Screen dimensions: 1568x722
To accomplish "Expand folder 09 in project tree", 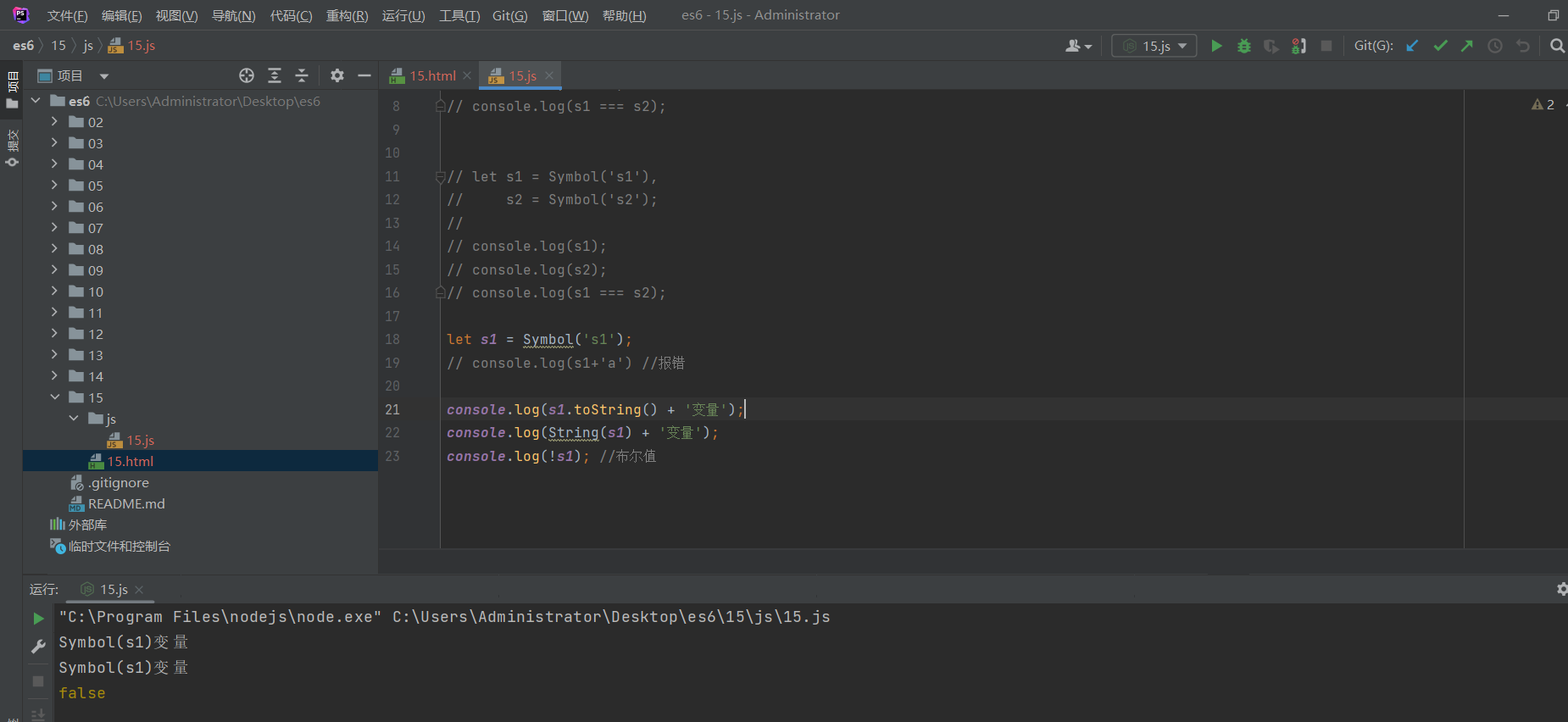I will click(x=55, y=270).
